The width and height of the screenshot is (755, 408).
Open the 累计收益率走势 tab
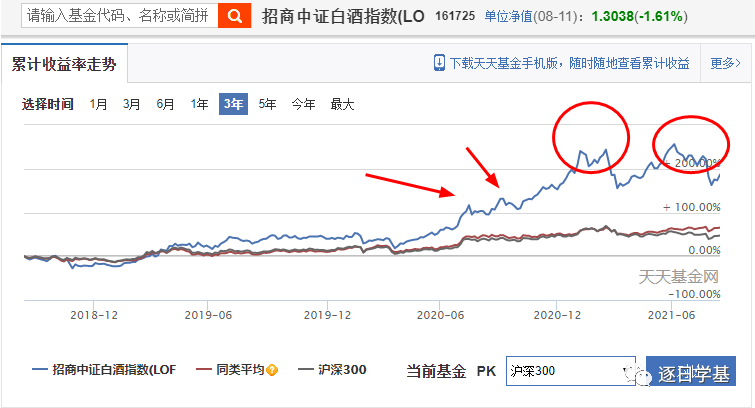(65, 64)
